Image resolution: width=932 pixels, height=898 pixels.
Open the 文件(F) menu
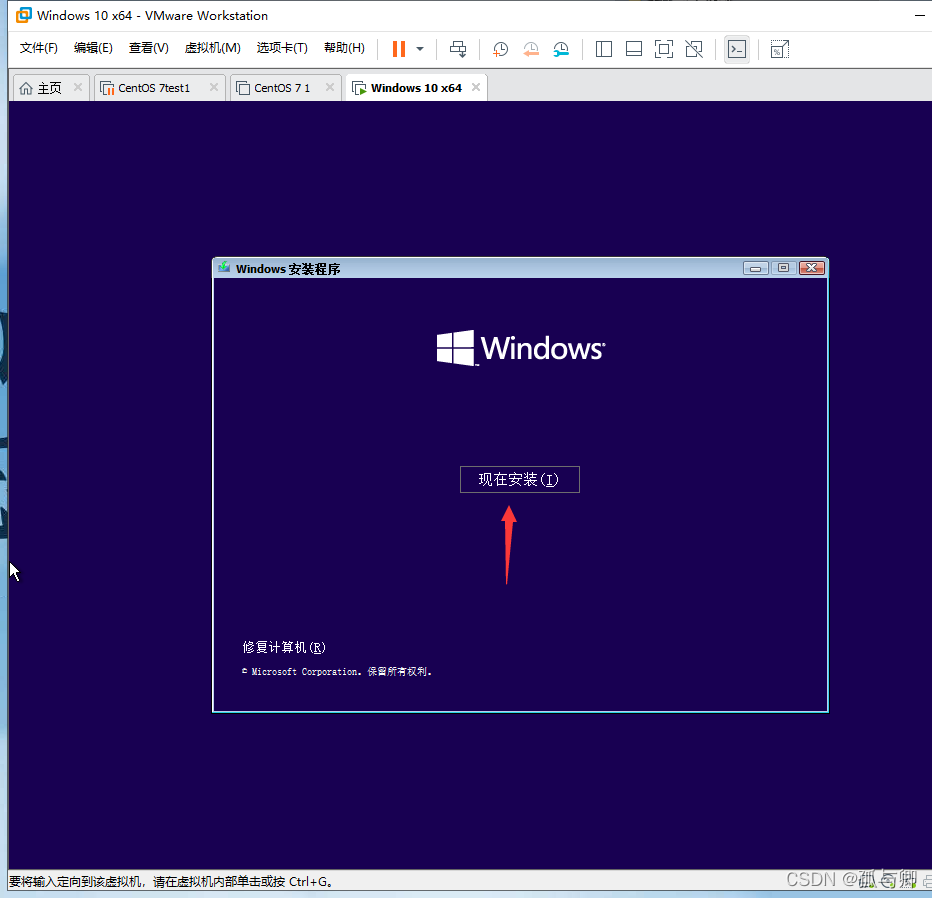point(39,48)
